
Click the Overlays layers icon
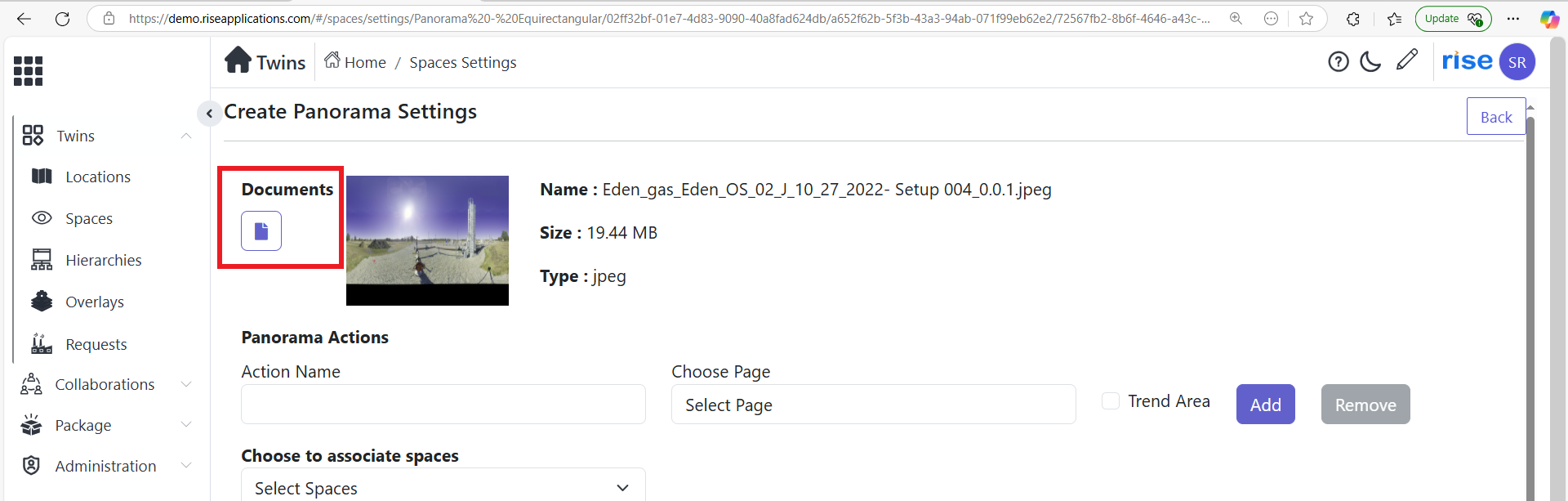point(42,301)
